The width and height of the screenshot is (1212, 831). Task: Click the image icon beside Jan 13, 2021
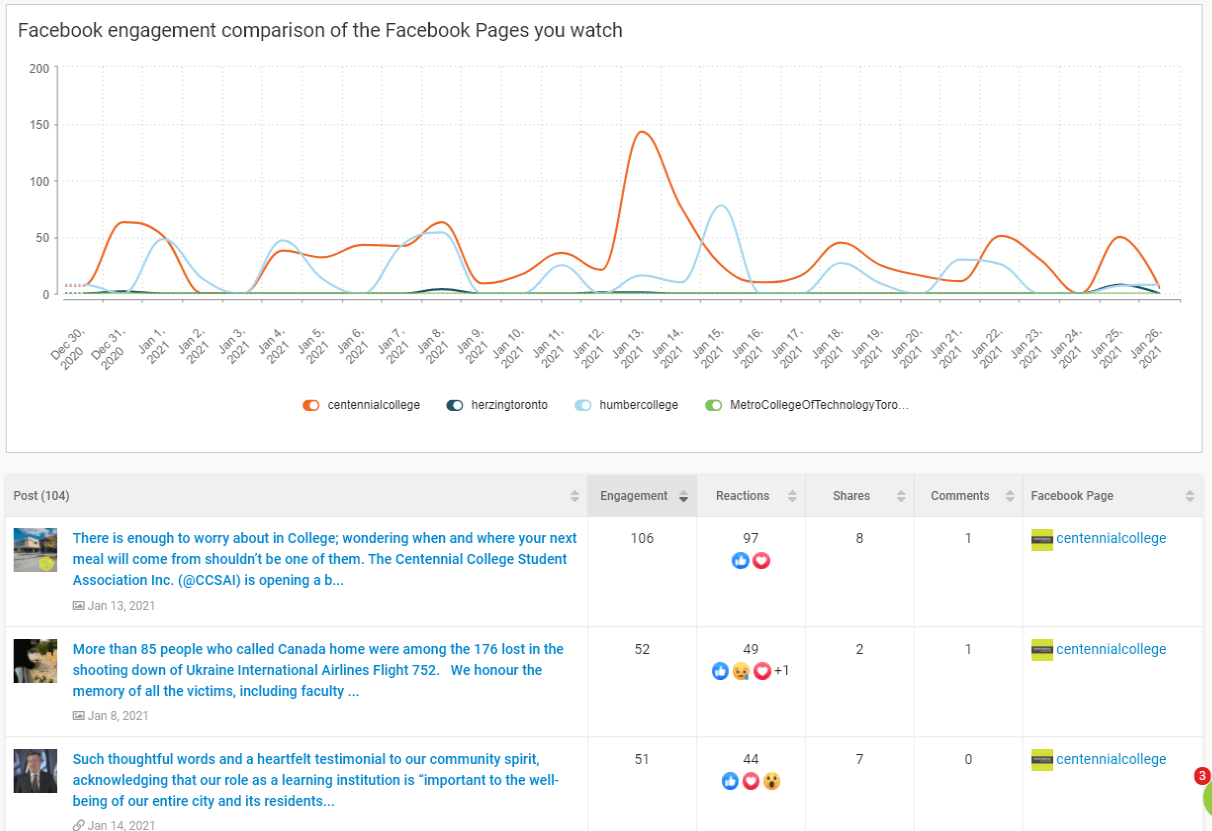point(78,606)
